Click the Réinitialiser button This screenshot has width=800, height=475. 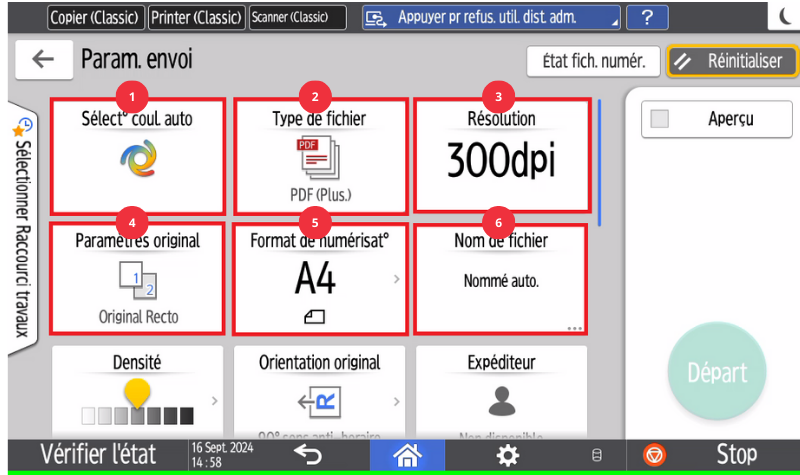(x=732, y=61)
